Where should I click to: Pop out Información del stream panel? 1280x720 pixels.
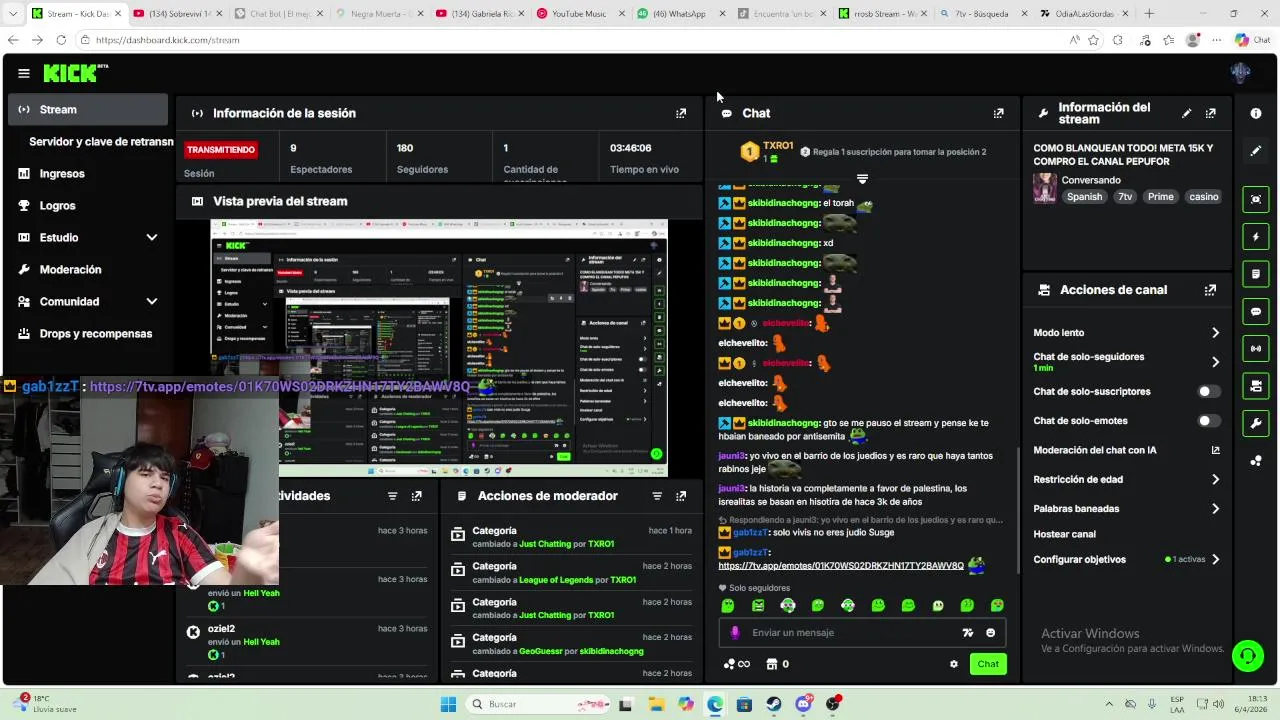[1210, 113]
